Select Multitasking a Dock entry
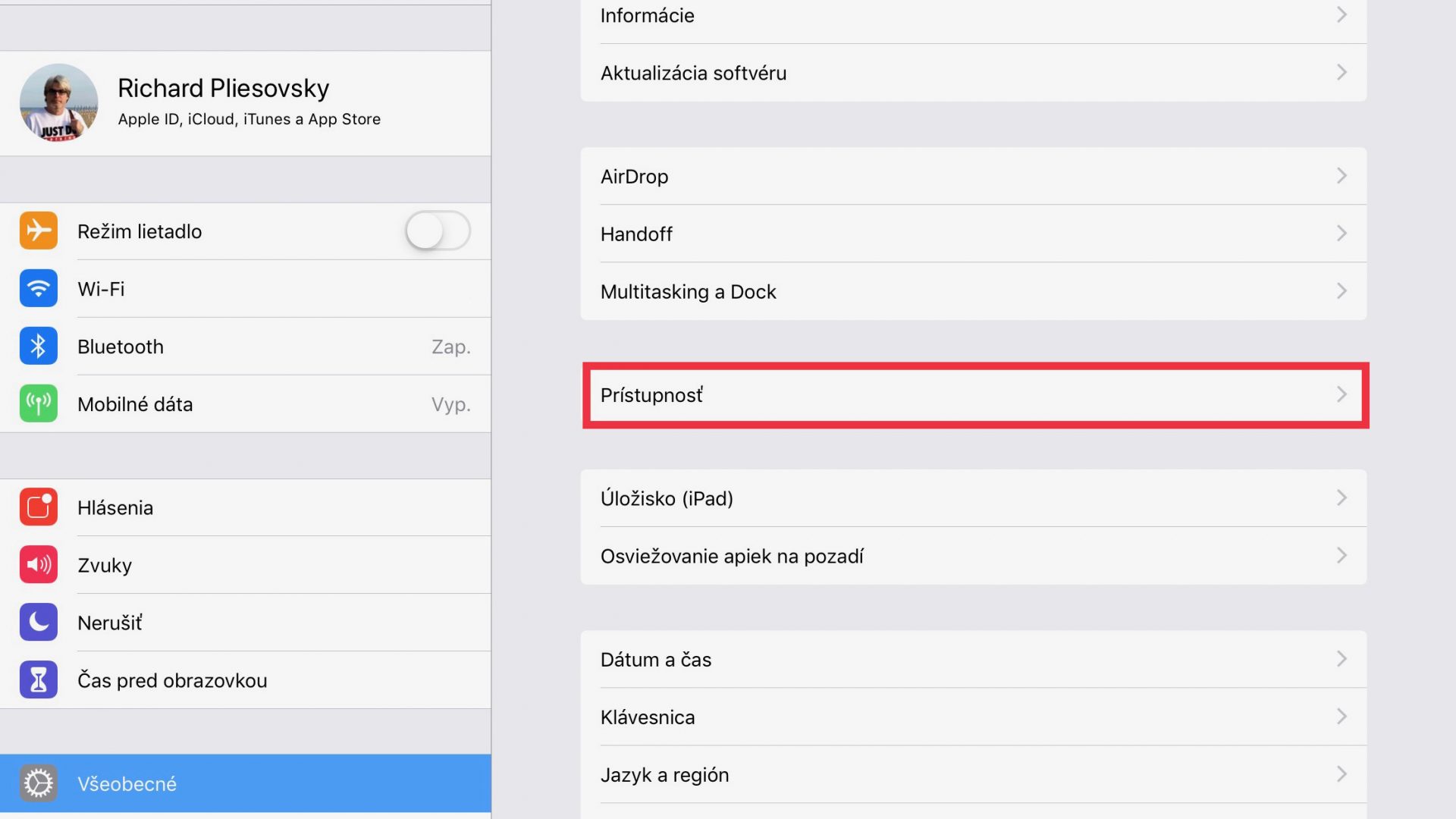 [974, 291]
